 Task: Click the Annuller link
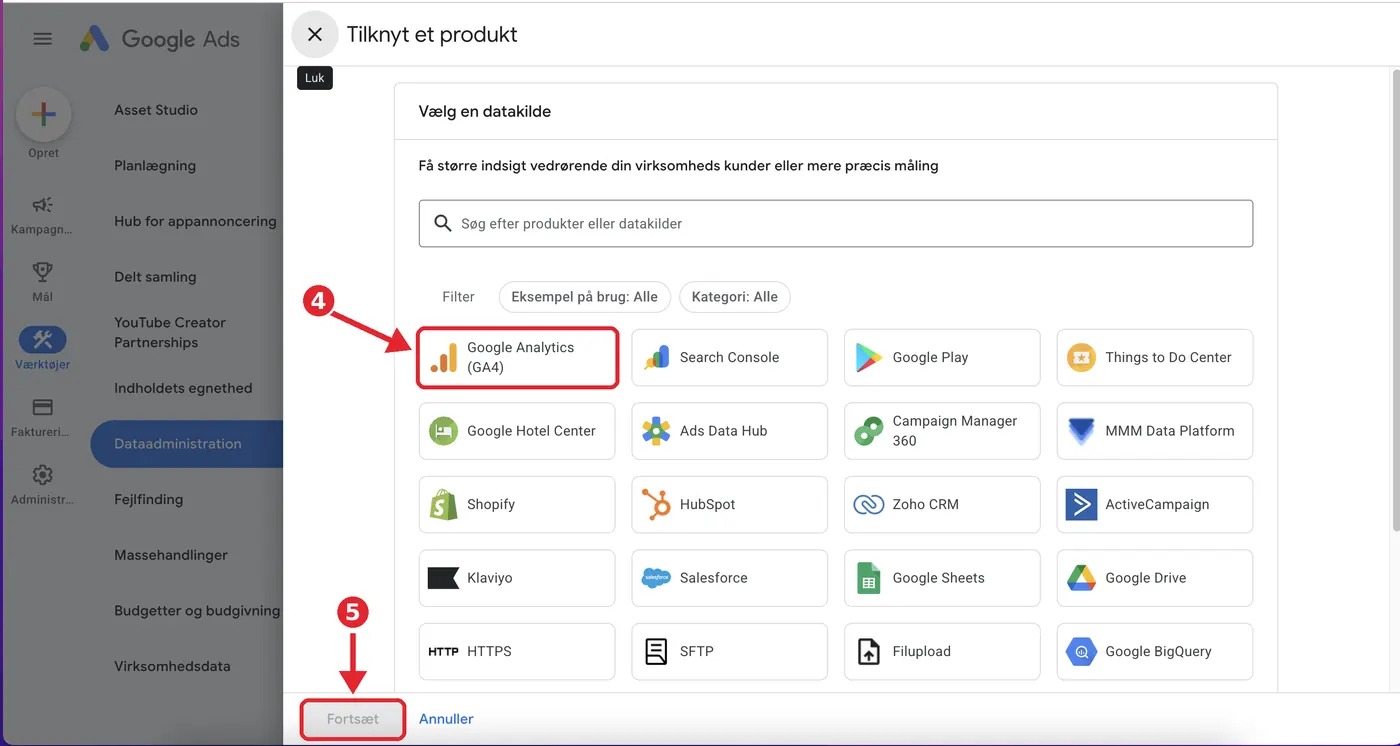(x=446, y=719)
